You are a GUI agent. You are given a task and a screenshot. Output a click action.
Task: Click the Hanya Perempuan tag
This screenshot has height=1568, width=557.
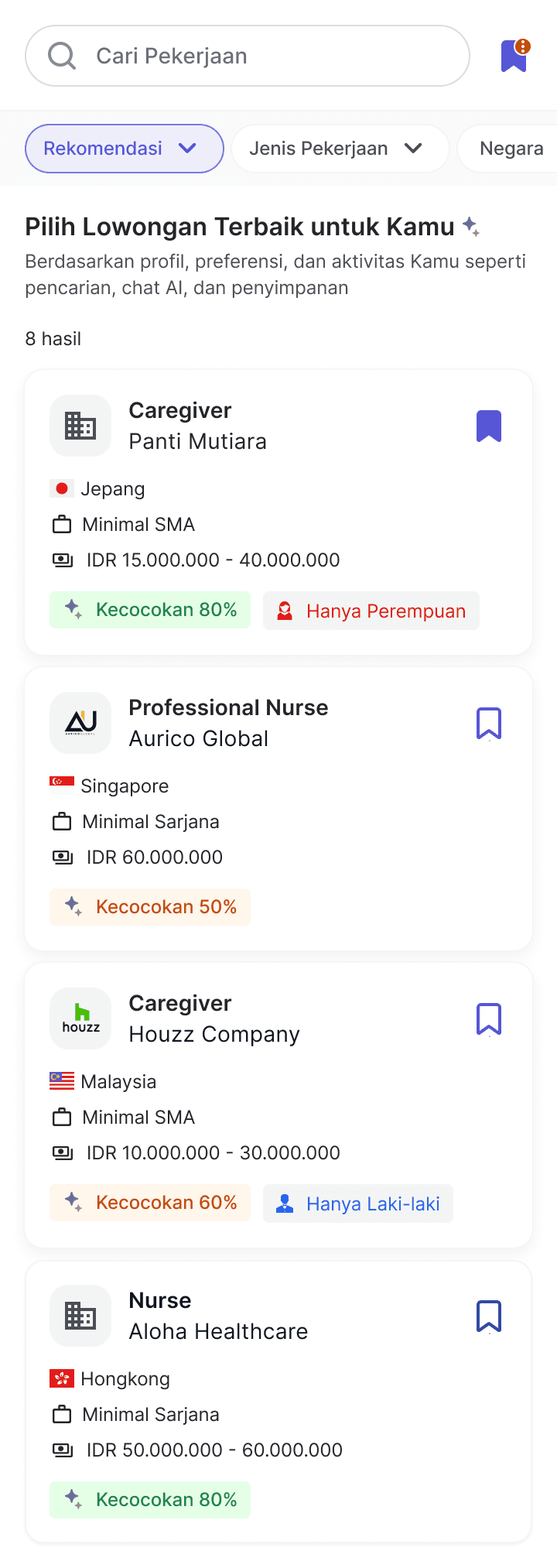coord(371,611)
